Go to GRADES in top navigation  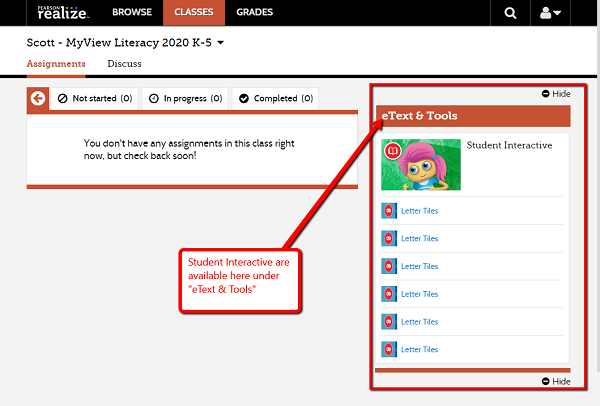tap(255, 13)
